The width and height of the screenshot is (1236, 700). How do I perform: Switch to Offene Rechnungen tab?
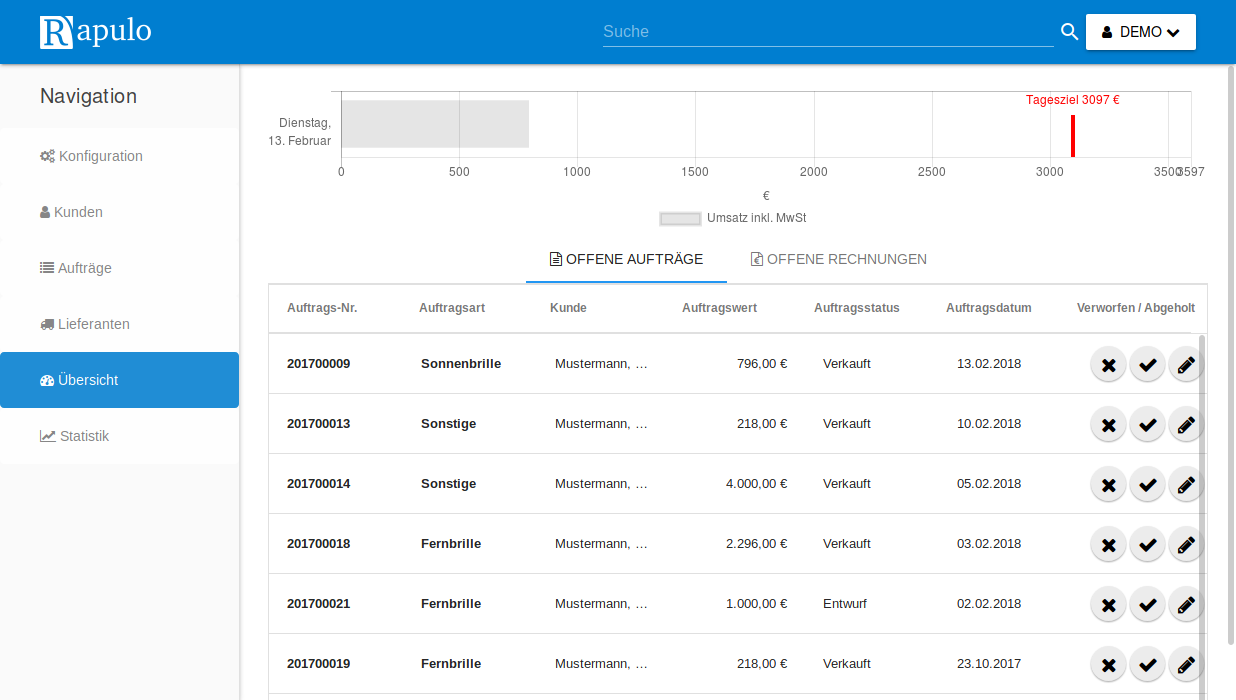click(838, 259)
